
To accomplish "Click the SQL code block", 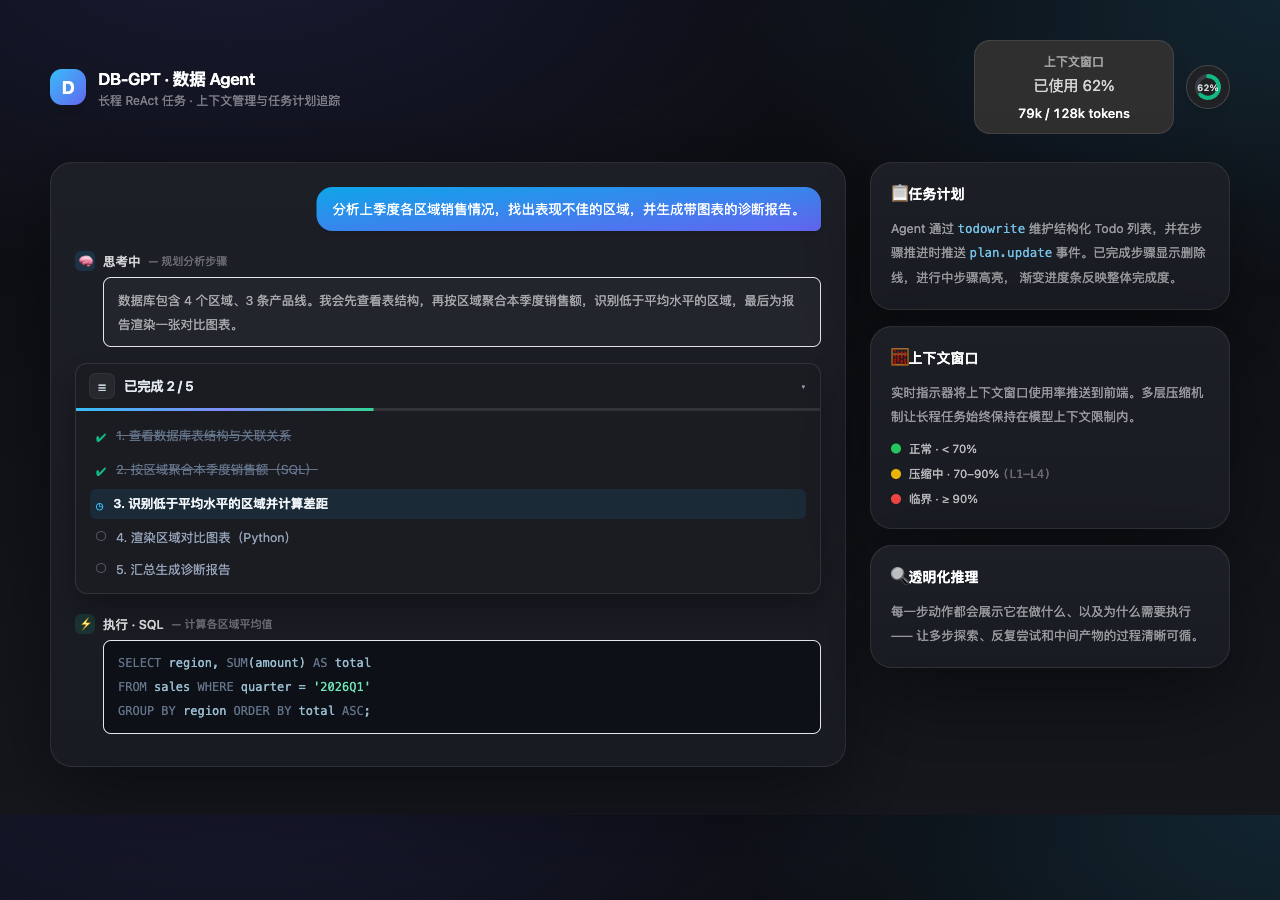I will coord(462,687).
